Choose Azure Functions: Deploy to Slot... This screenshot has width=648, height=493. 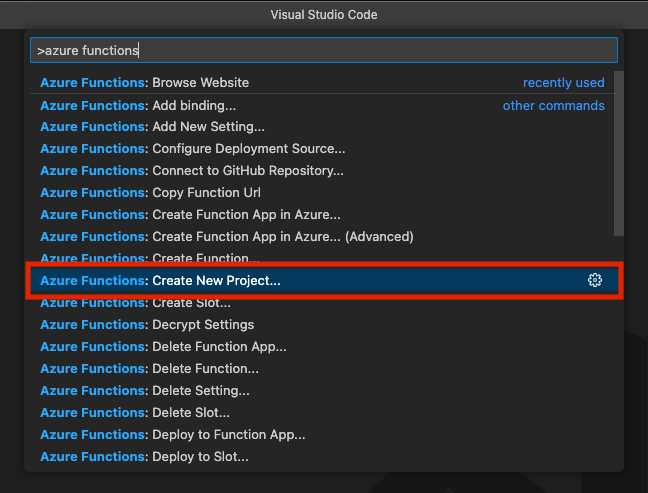tap(324, 456)
